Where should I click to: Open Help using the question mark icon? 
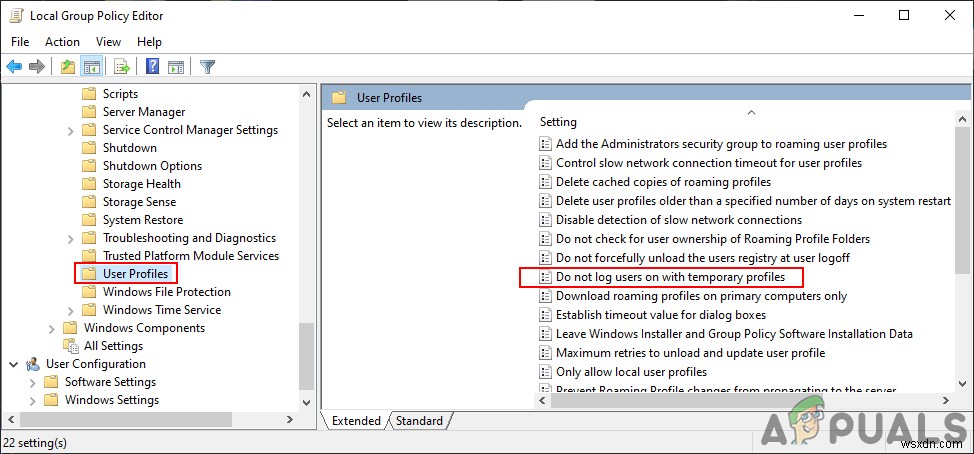pyautogui.click(x=153, y=67)
